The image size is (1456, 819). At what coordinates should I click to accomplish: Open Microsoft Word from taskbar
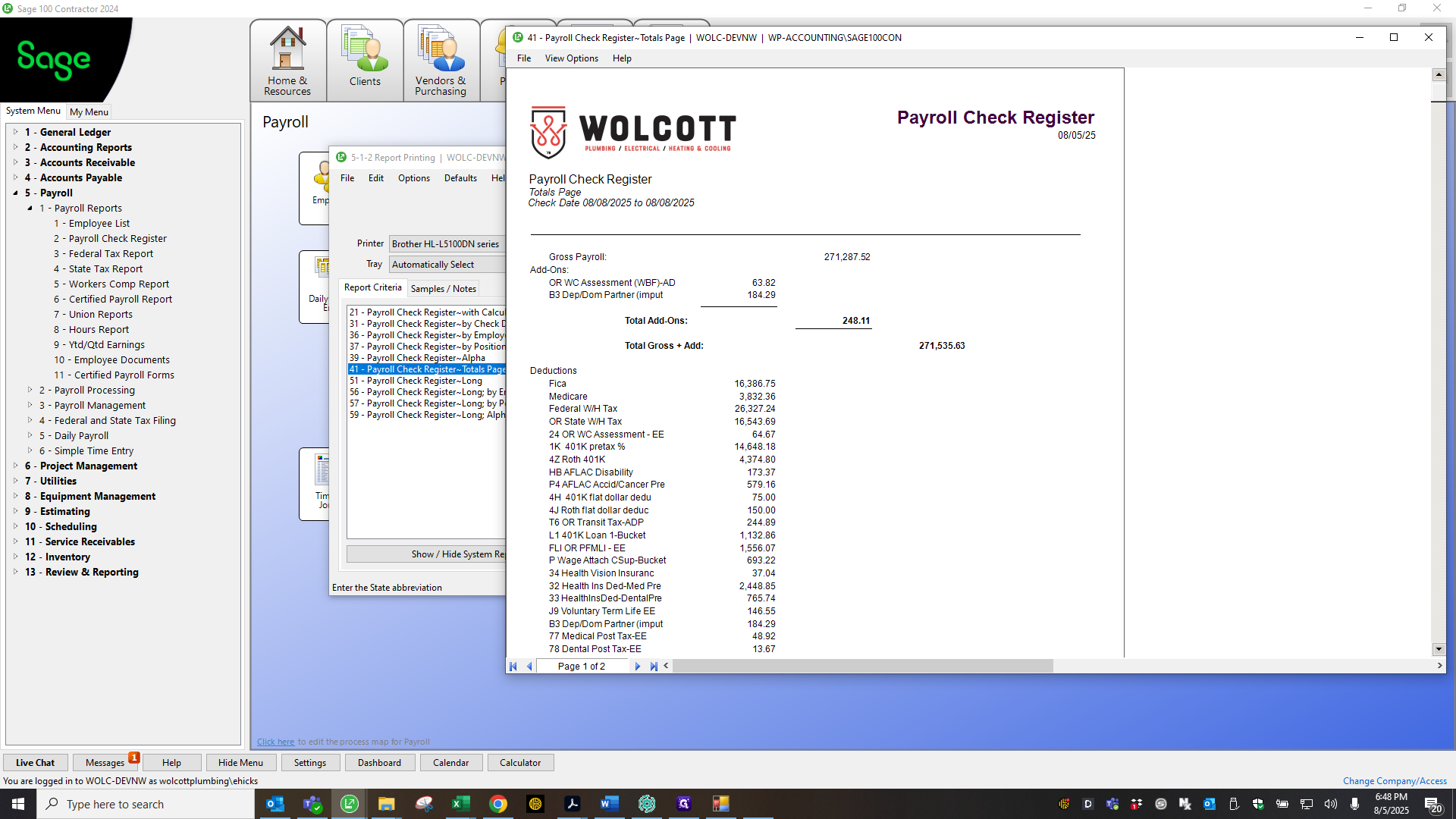[610, 804]
